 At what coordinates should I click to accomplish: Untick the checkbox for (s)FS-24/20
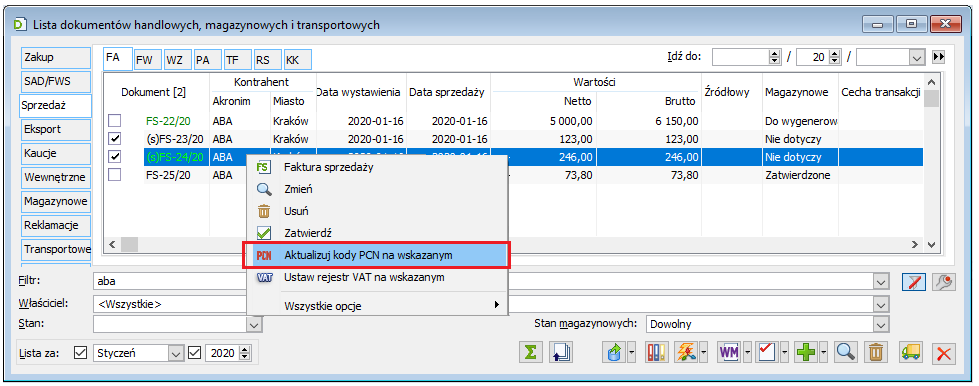coord(115,157)
